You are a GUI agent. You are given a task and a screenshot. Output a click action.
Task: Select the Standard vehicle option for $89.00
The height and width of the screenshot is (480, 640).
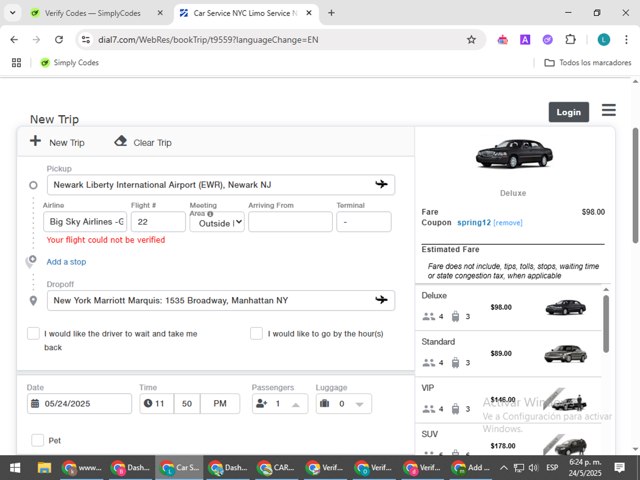coord(508,353)
